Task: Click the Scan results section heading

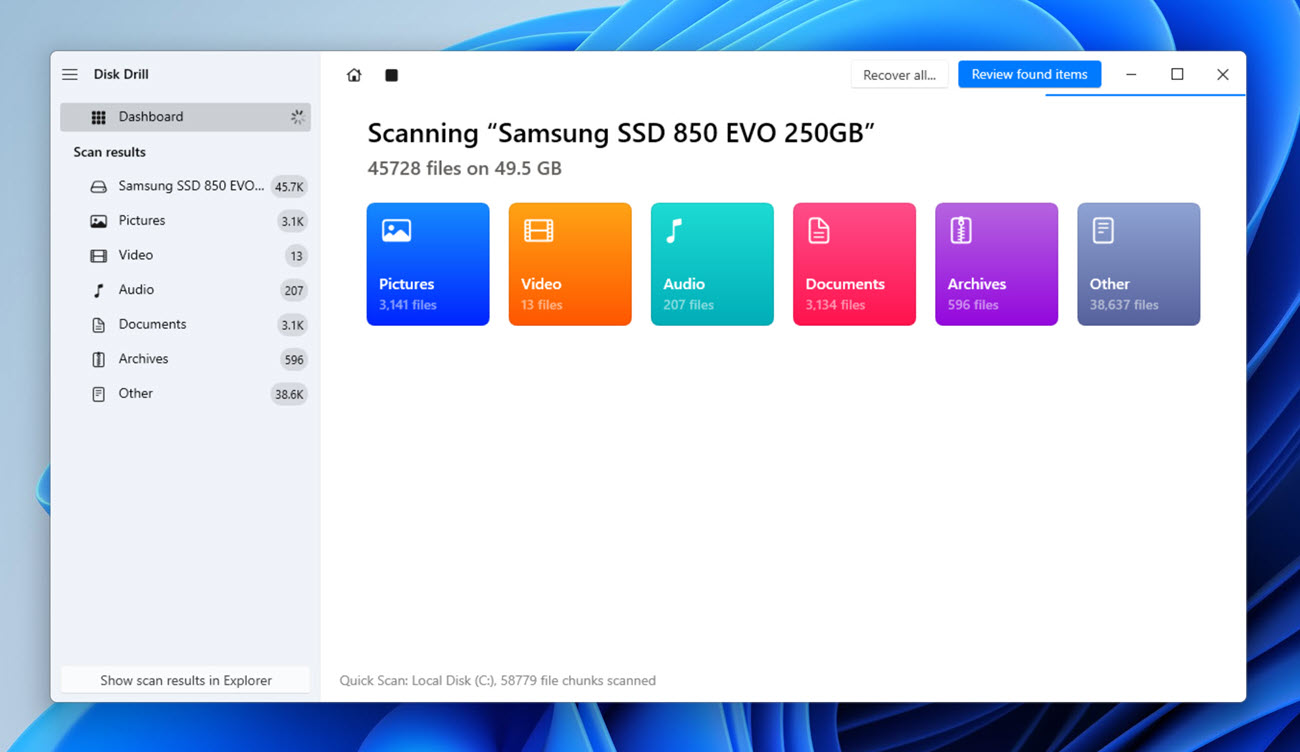Action: [110, 152]
